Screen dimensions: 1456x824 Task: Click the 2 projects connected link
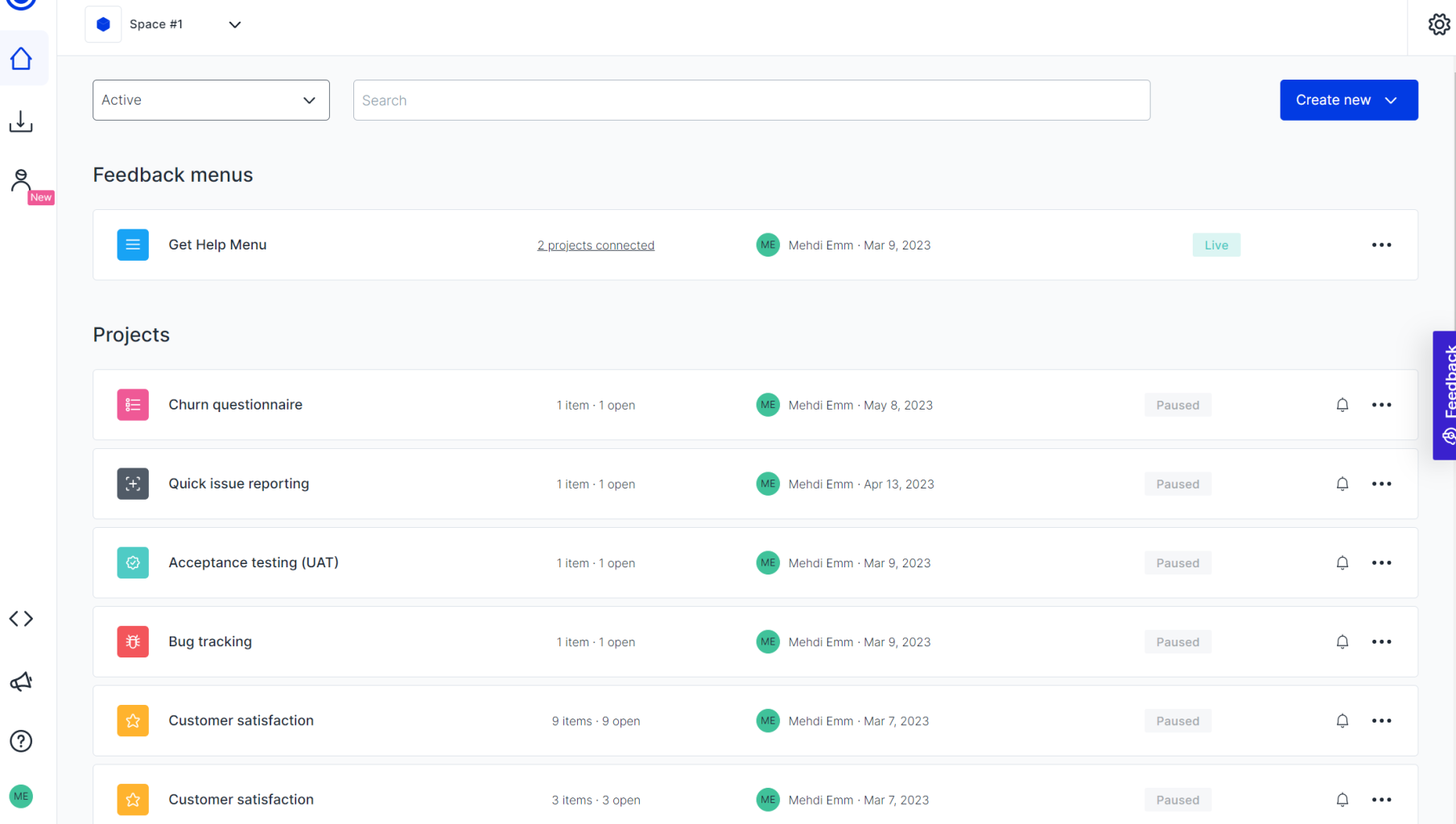pyautogui.click(x=596, y=245)
